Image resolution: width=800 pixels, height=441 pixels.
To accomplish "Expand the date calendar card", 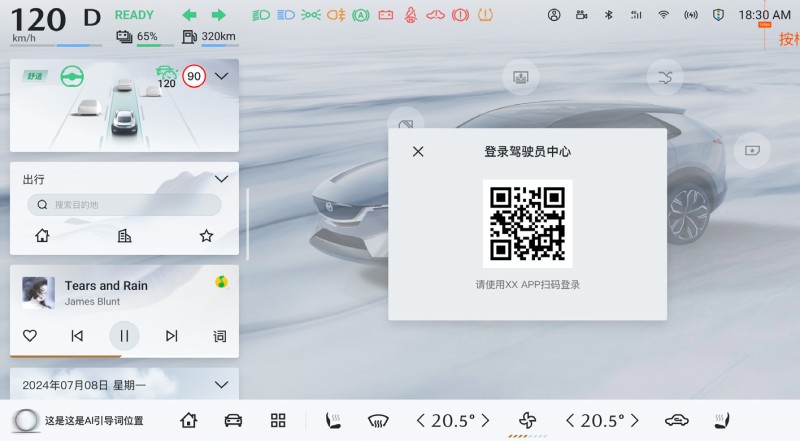I will point(221,384).
